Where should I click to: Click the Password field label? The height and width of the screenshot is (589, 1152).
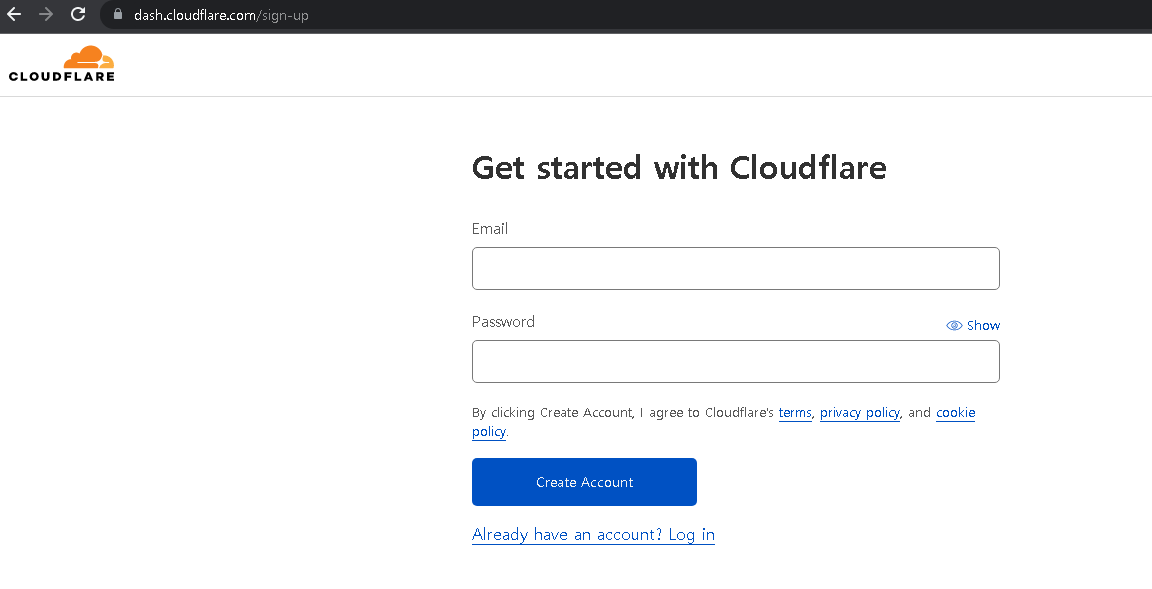click(x=503, y=322)
